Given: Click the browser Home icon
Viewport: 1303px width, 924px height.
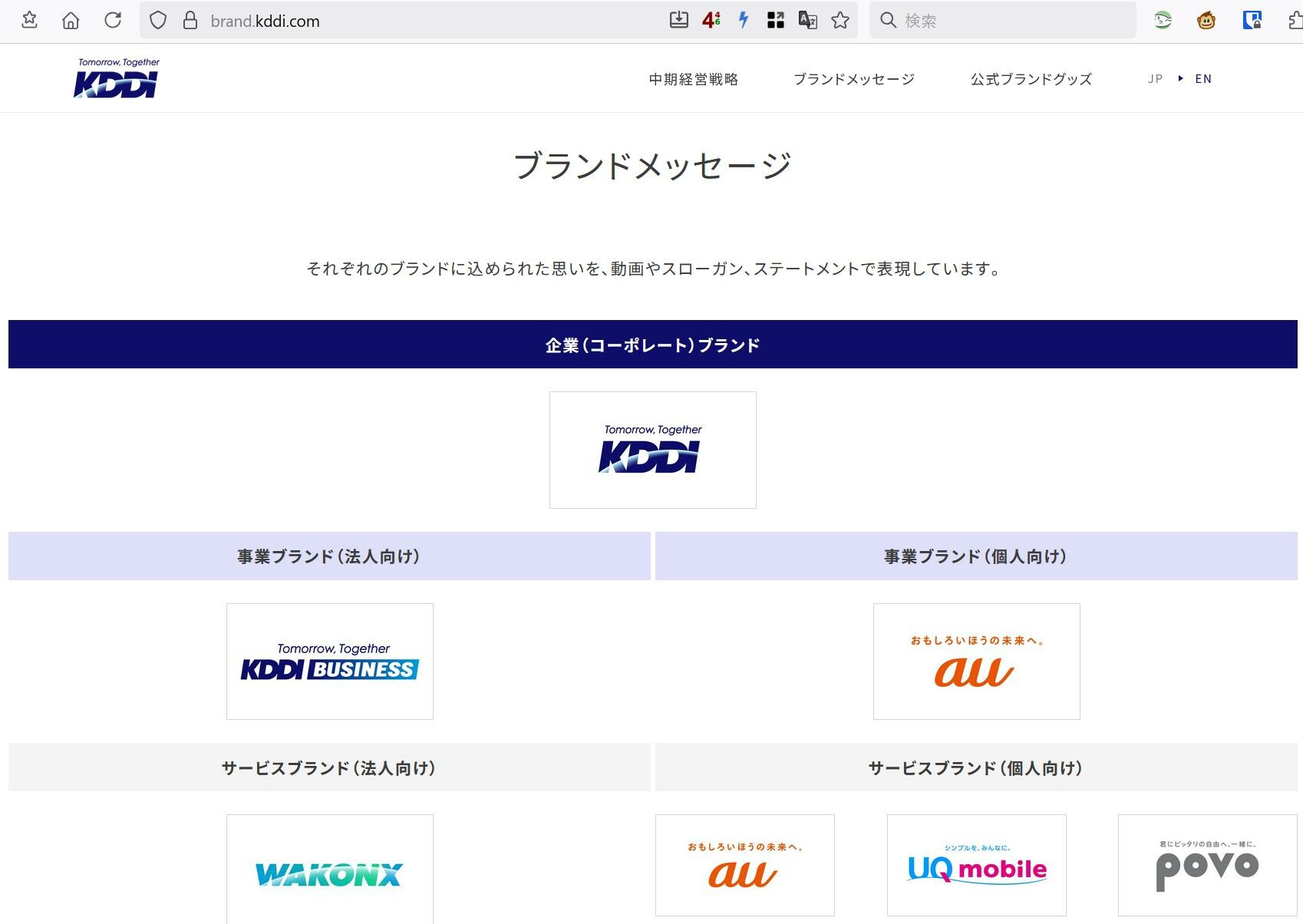Looking at the screenshot, I should pyautogui.click(x=71, y=21).
